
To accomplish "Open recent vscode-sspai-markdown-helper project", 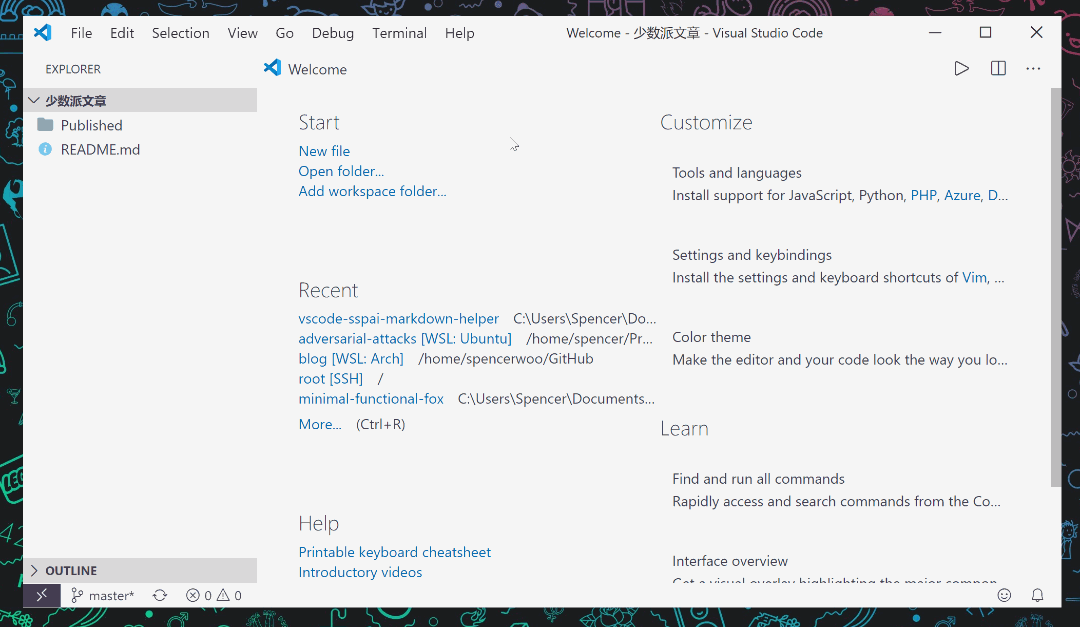I will [398, 318].
